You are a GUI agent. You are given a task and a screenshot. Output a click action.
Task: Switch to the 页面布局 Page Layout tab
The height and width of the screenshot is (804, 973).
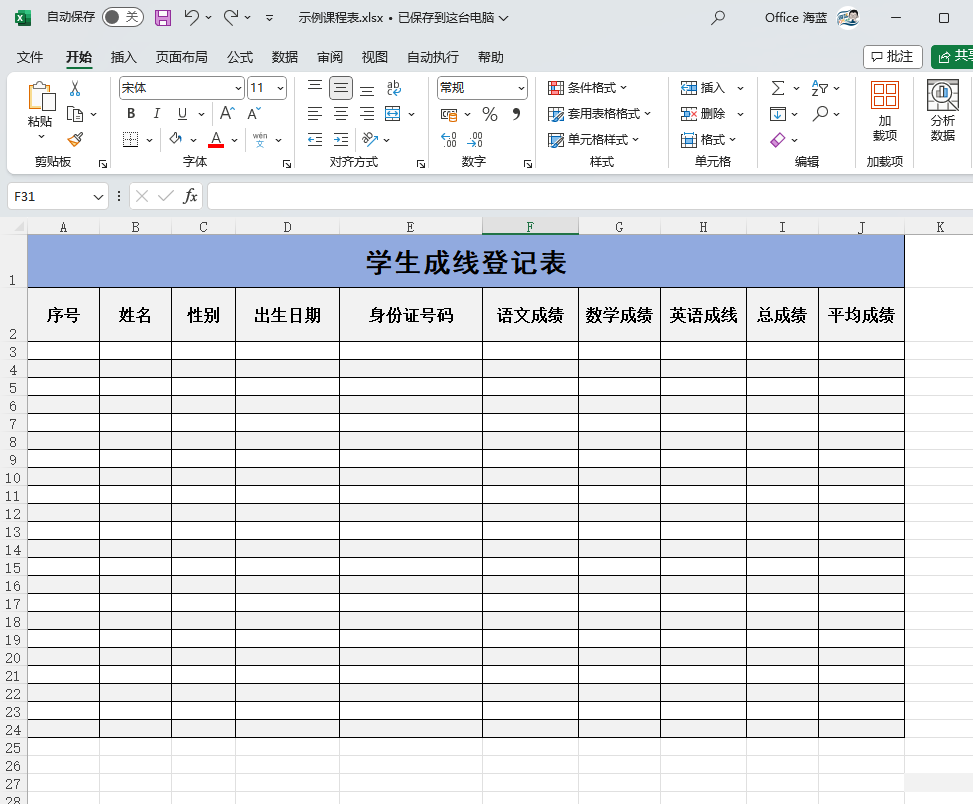(181, 57)
